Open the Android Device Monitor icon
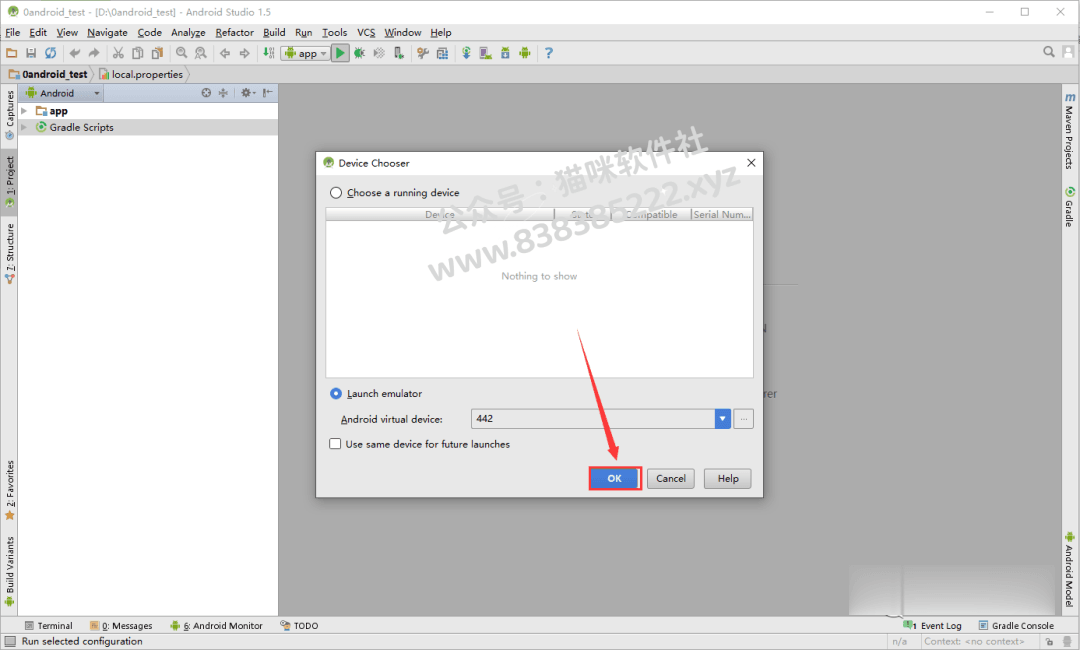1080x650 pixels. [525, 53]
